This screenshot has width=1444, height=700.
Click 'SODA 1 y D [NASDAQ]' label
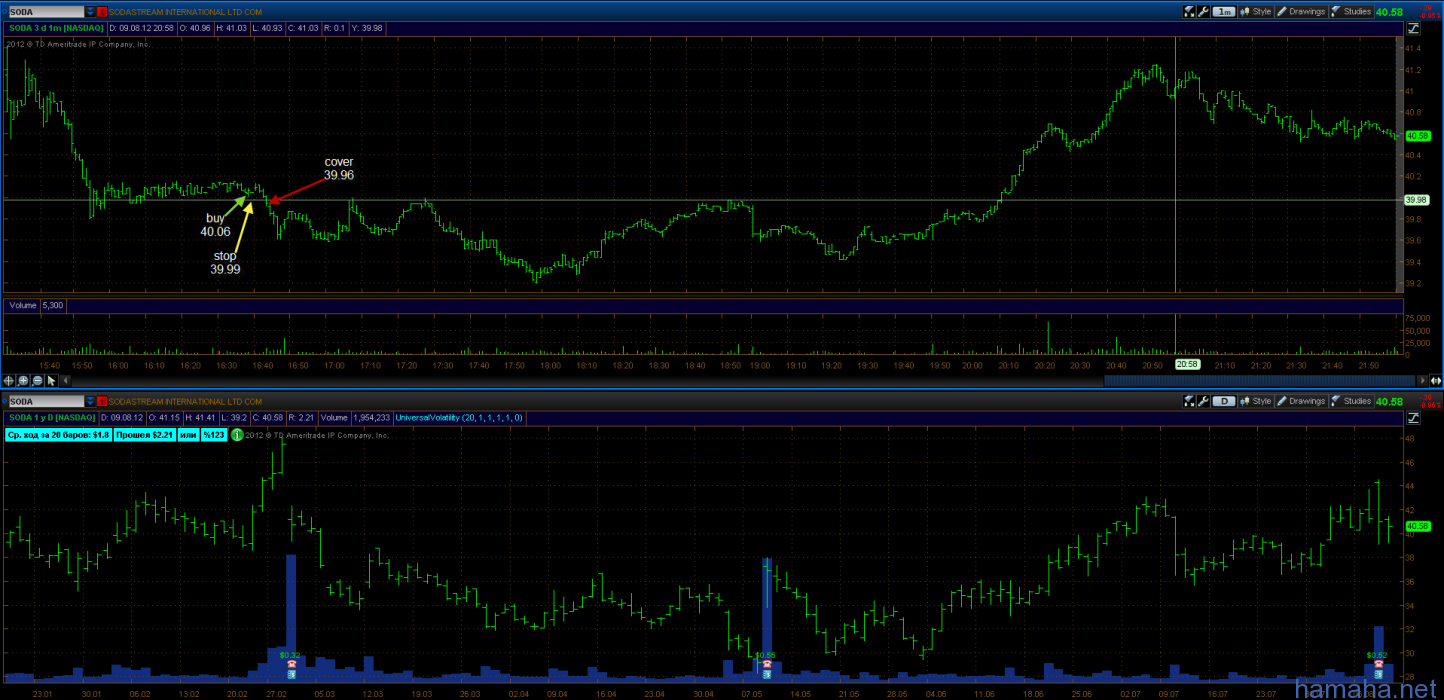coord(51,417)
